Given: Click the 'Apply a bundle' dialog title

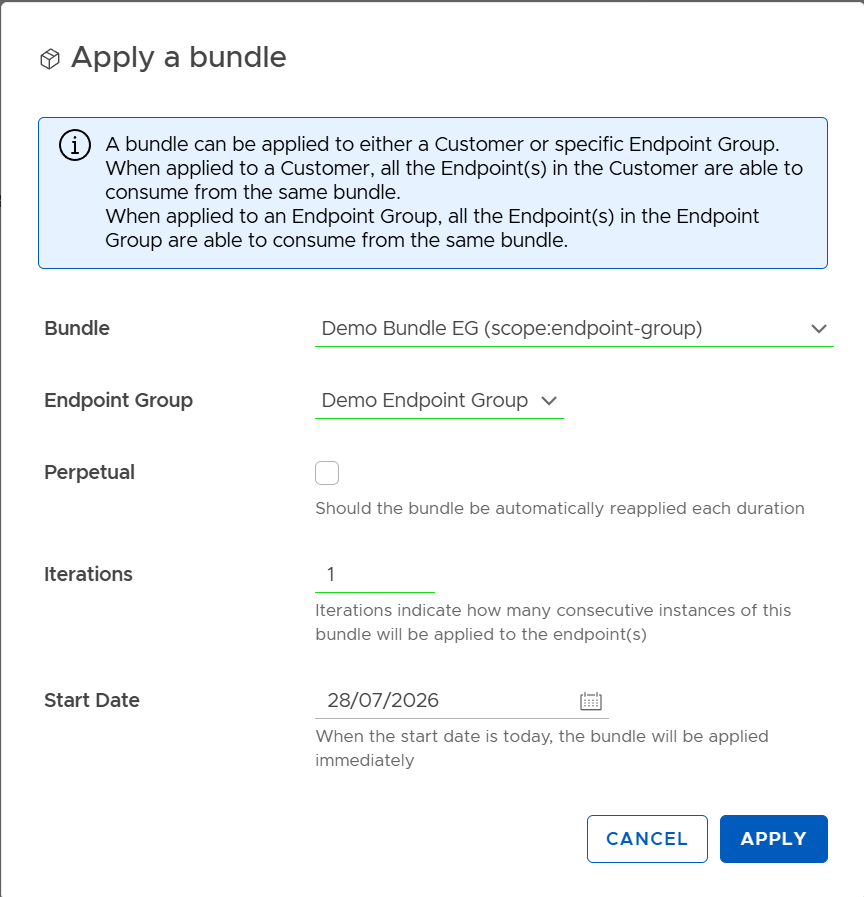Looking at the screenshot, I should click(179, 58).
